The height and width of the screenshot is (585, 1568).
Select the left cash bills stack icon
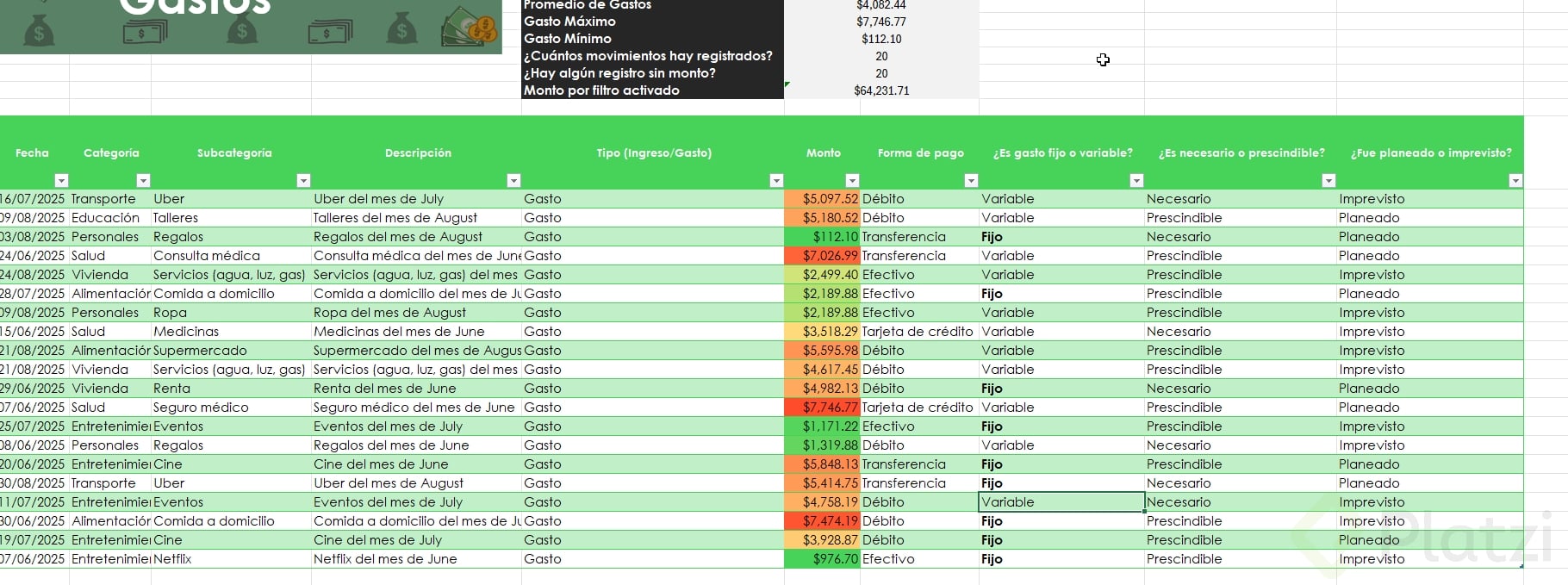[143, 32]
